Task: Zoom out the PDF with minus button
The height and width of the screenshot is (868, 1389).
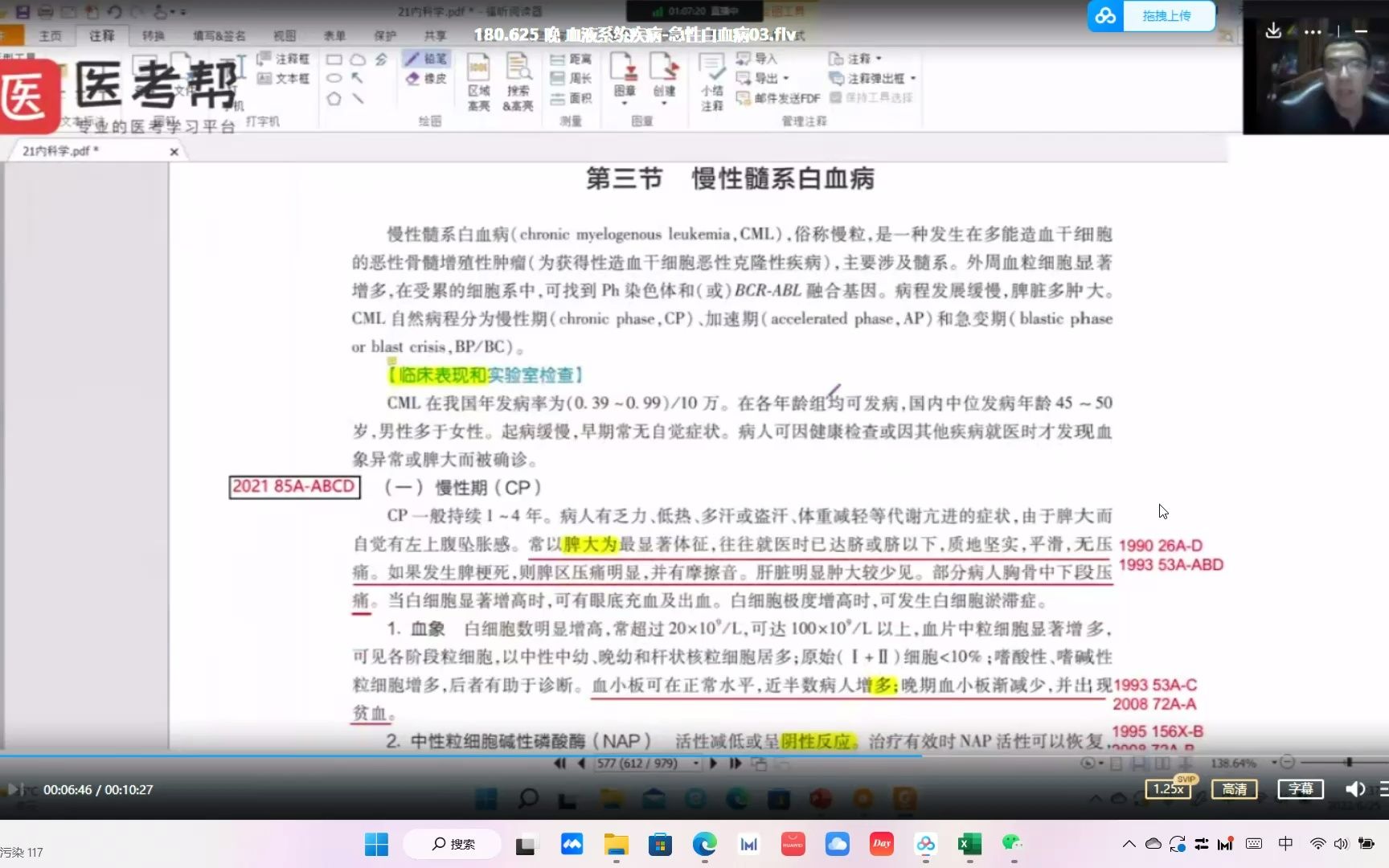Action: [x=1287, y=762]
